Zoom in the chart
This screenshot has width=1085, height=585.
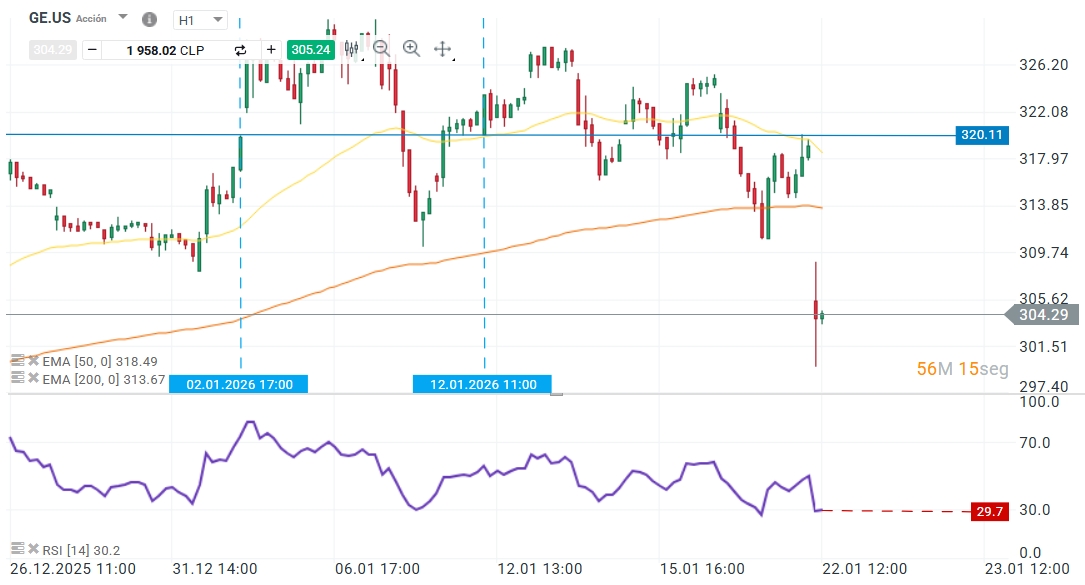pos(411,48)
